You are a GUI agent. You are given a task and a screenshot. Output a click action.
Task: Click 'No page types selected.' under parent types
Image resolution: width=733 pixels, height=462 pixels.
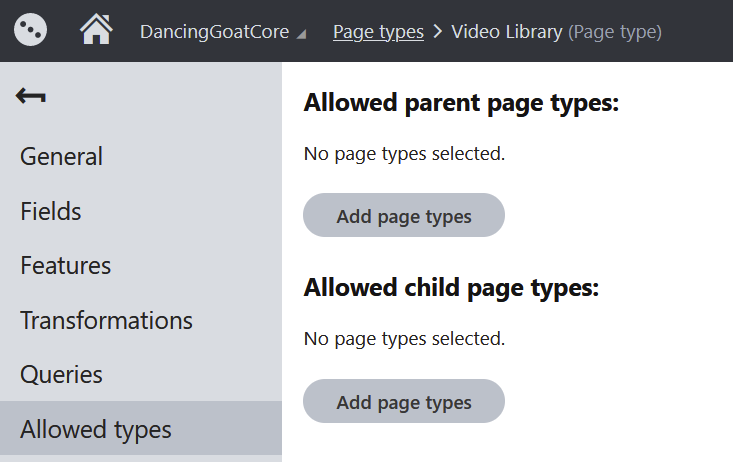[x=404, y=154]
